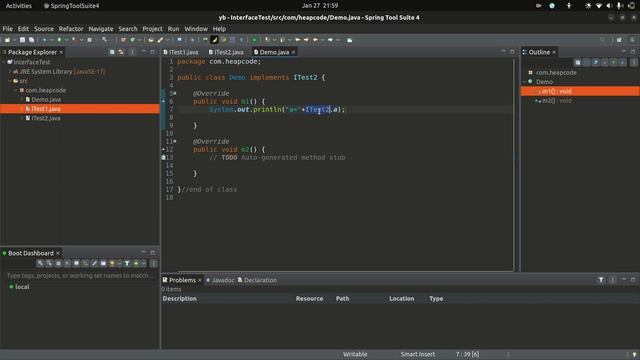
Task: Collapse the src folder node
Action: coord(10,81)
